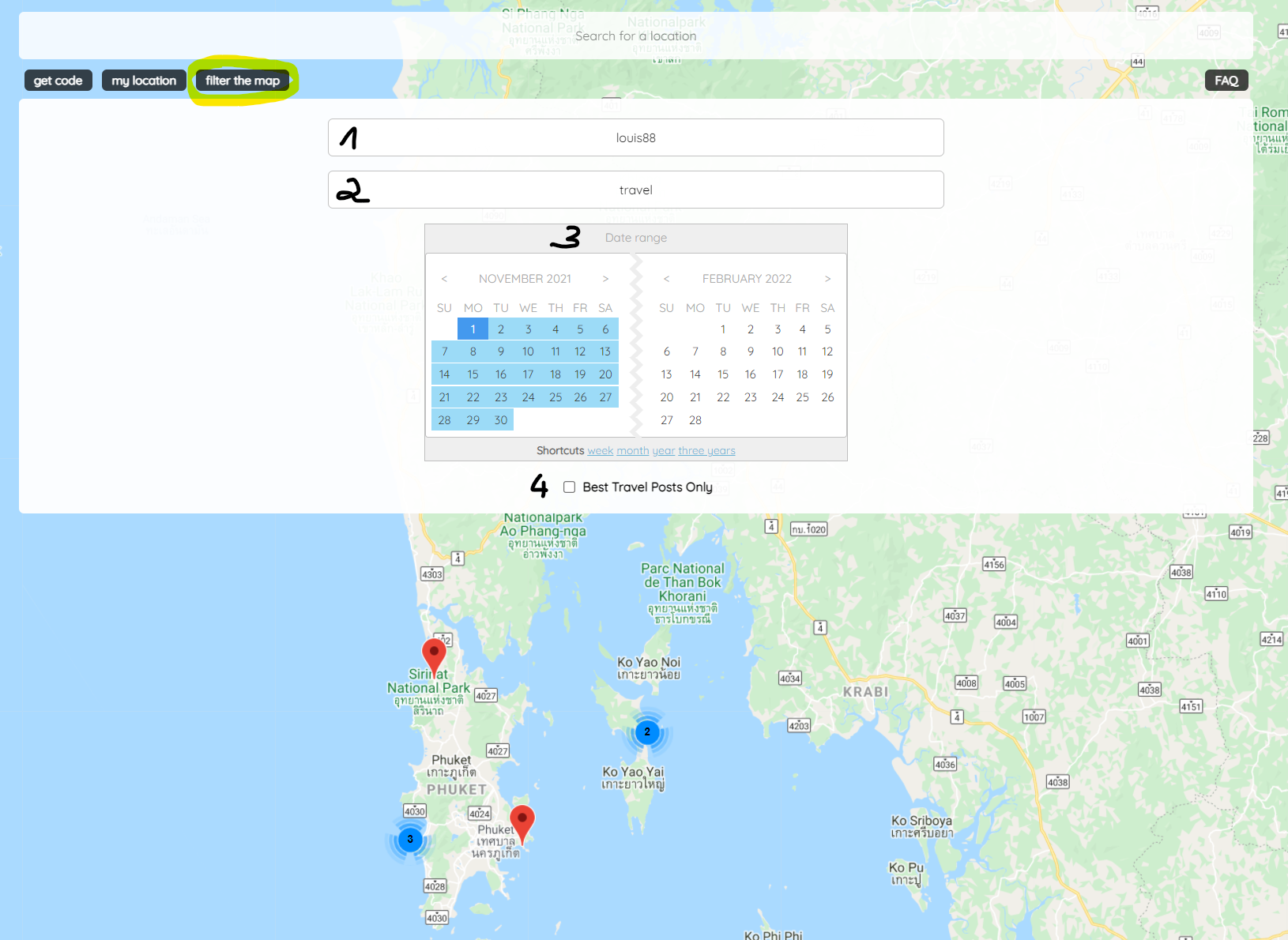Click the my location button
1288x940 pixels.
144,81
